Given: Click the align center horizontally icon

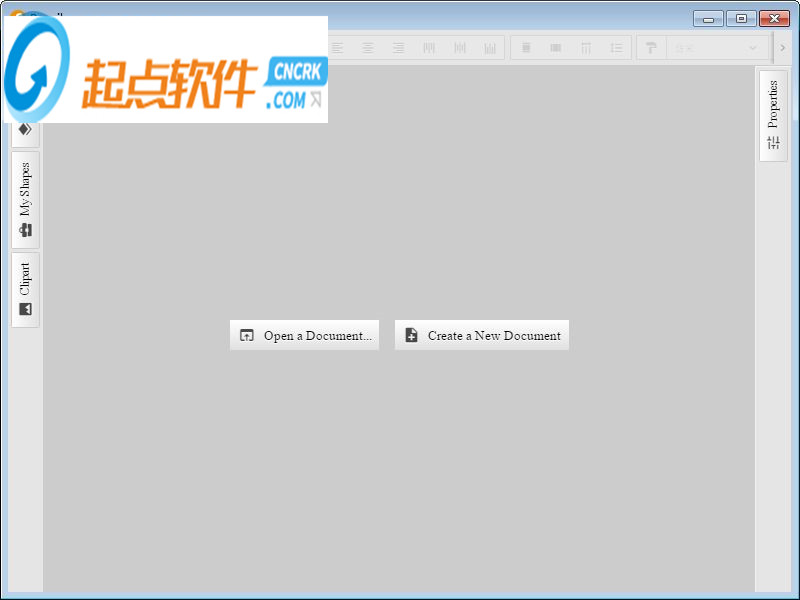Looking at the screenshot, I should pos(367,48).
